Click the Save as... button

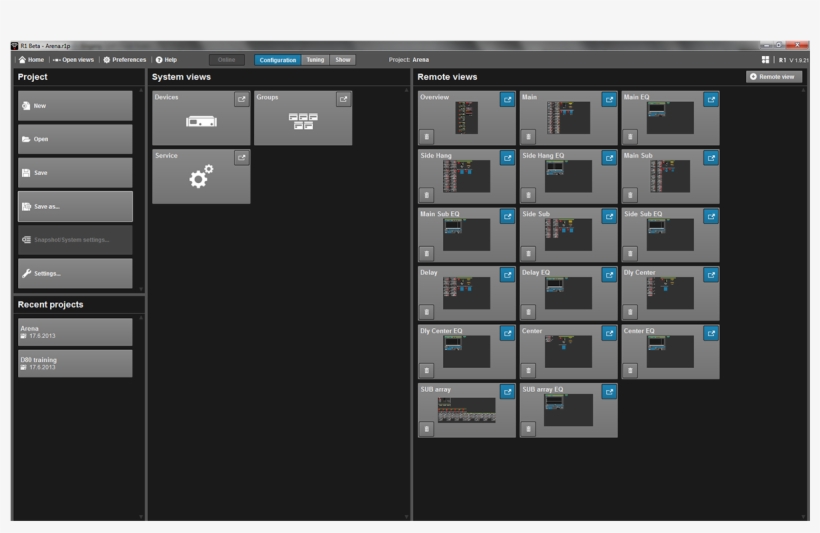75,206
